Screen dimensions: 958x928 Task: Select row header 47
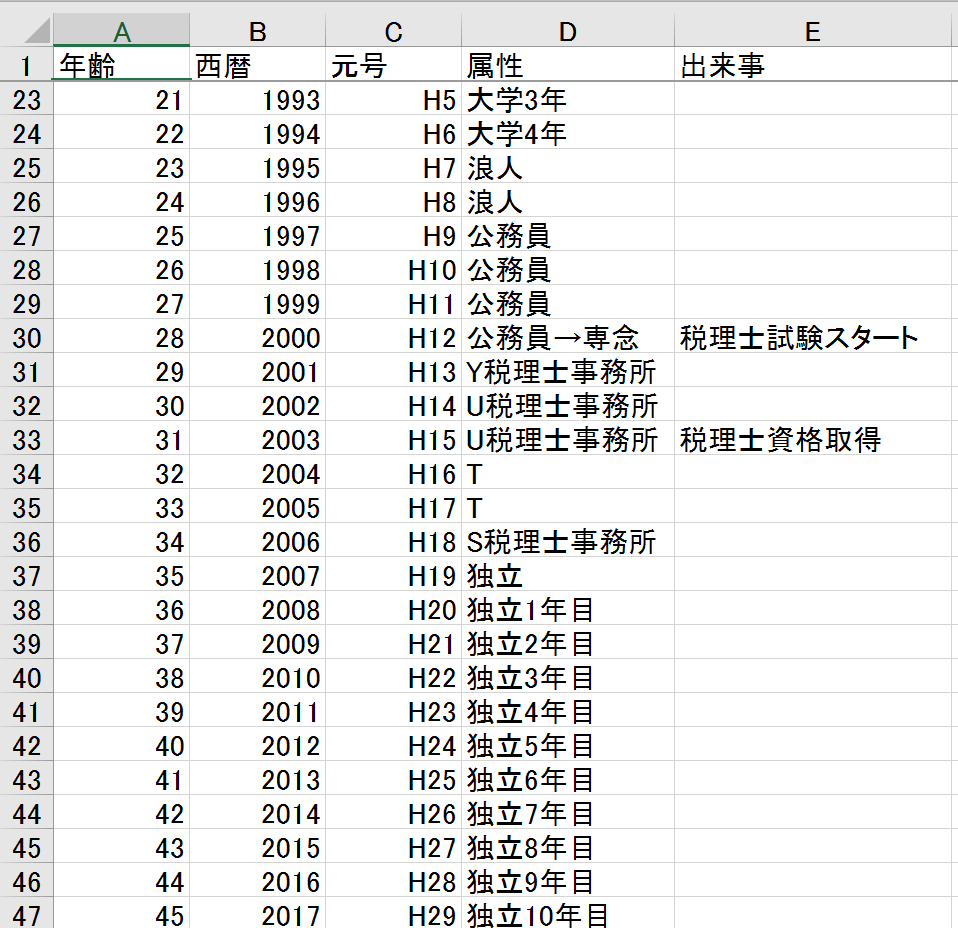pos(26,914)
